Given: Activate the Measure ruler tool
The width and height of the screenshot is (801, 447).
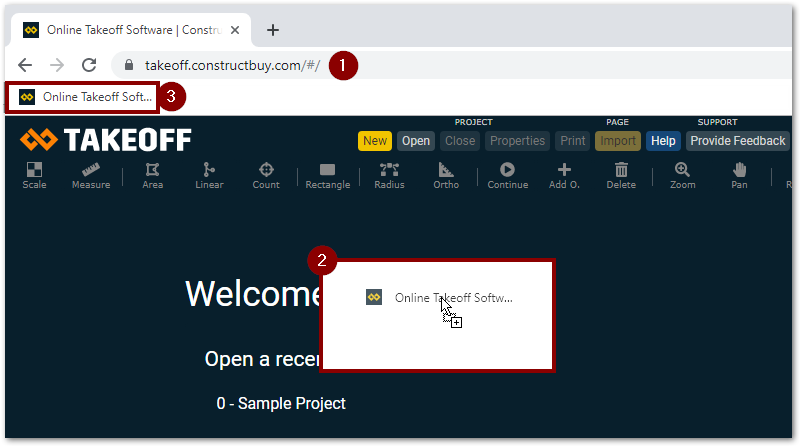Looking at the screenshot, I should point(91,170).
